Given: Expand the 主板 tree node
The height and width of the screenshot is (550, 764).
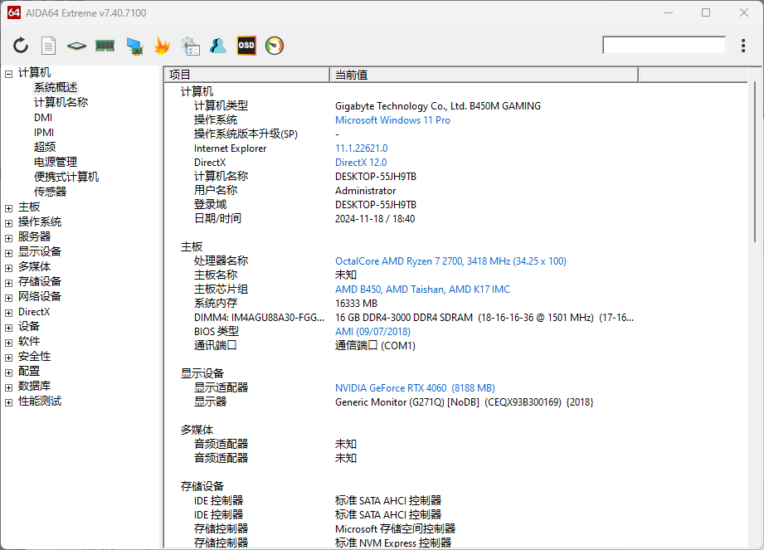Looking at the screenshot, I should click(9, 209).
